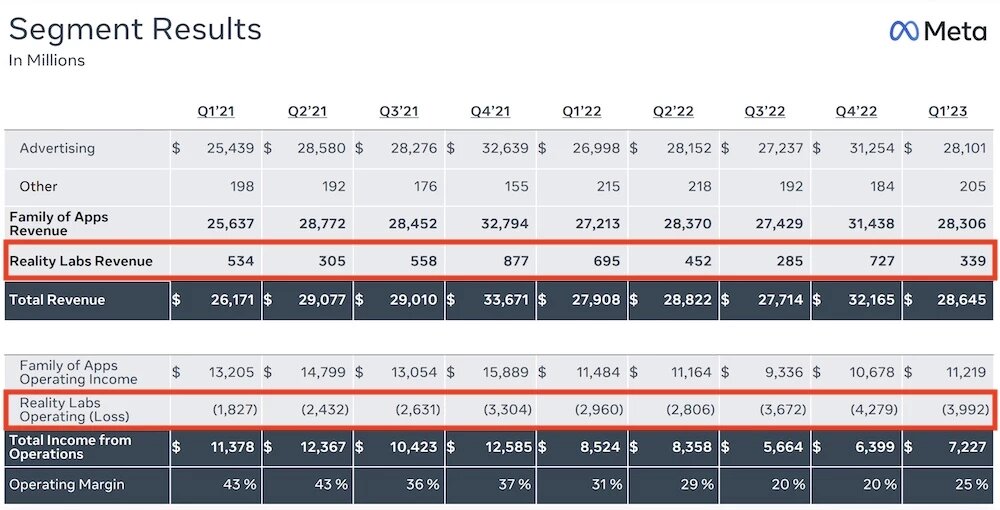The width and height of the screenshot is (1000, 510).
Task: Click the Q1'23 column header
Action: [948, 111]
